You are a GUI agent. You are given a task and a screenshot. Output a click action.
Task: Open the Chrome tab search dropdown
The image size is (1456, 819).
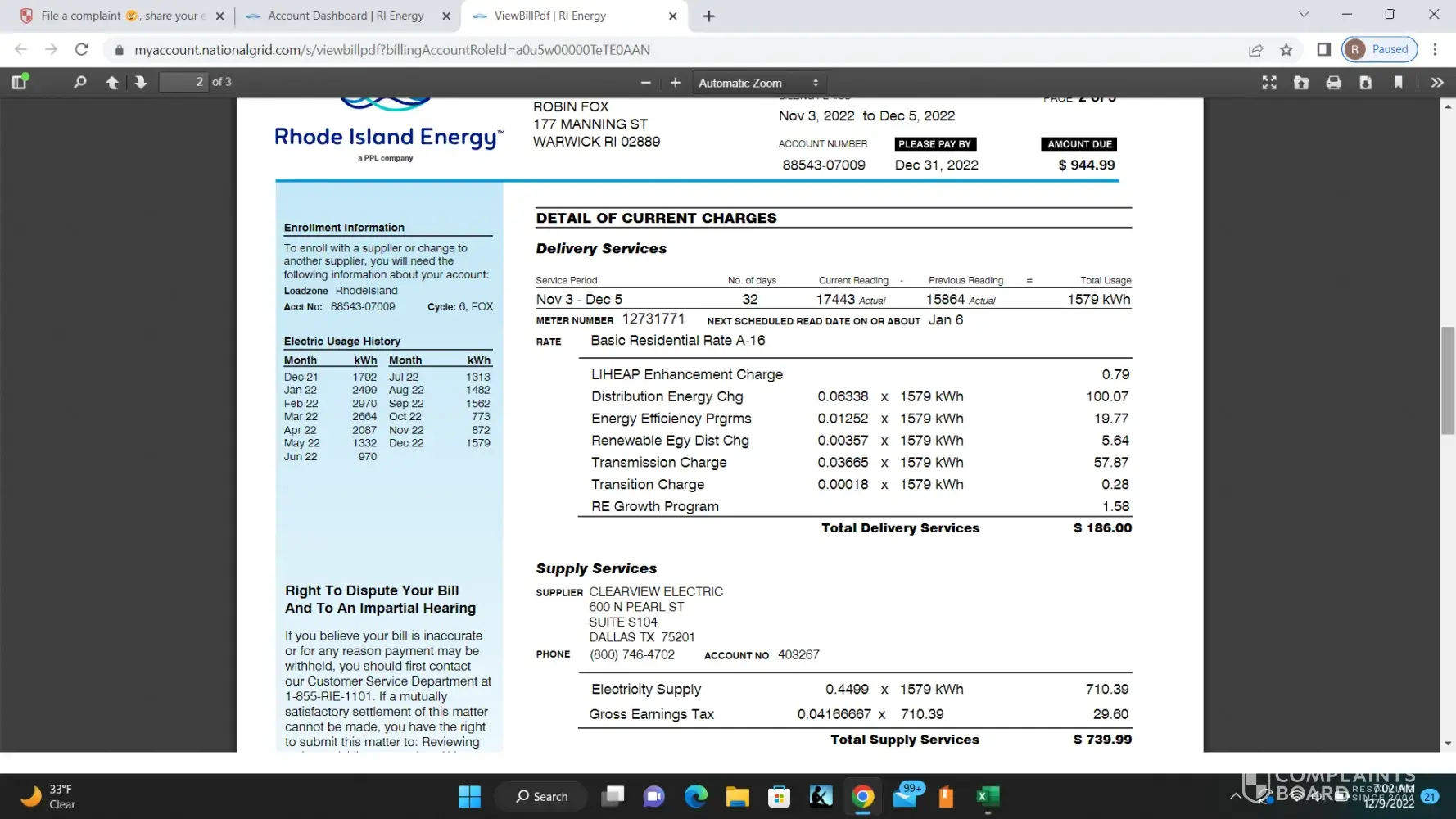click(x=1304, y=15)
